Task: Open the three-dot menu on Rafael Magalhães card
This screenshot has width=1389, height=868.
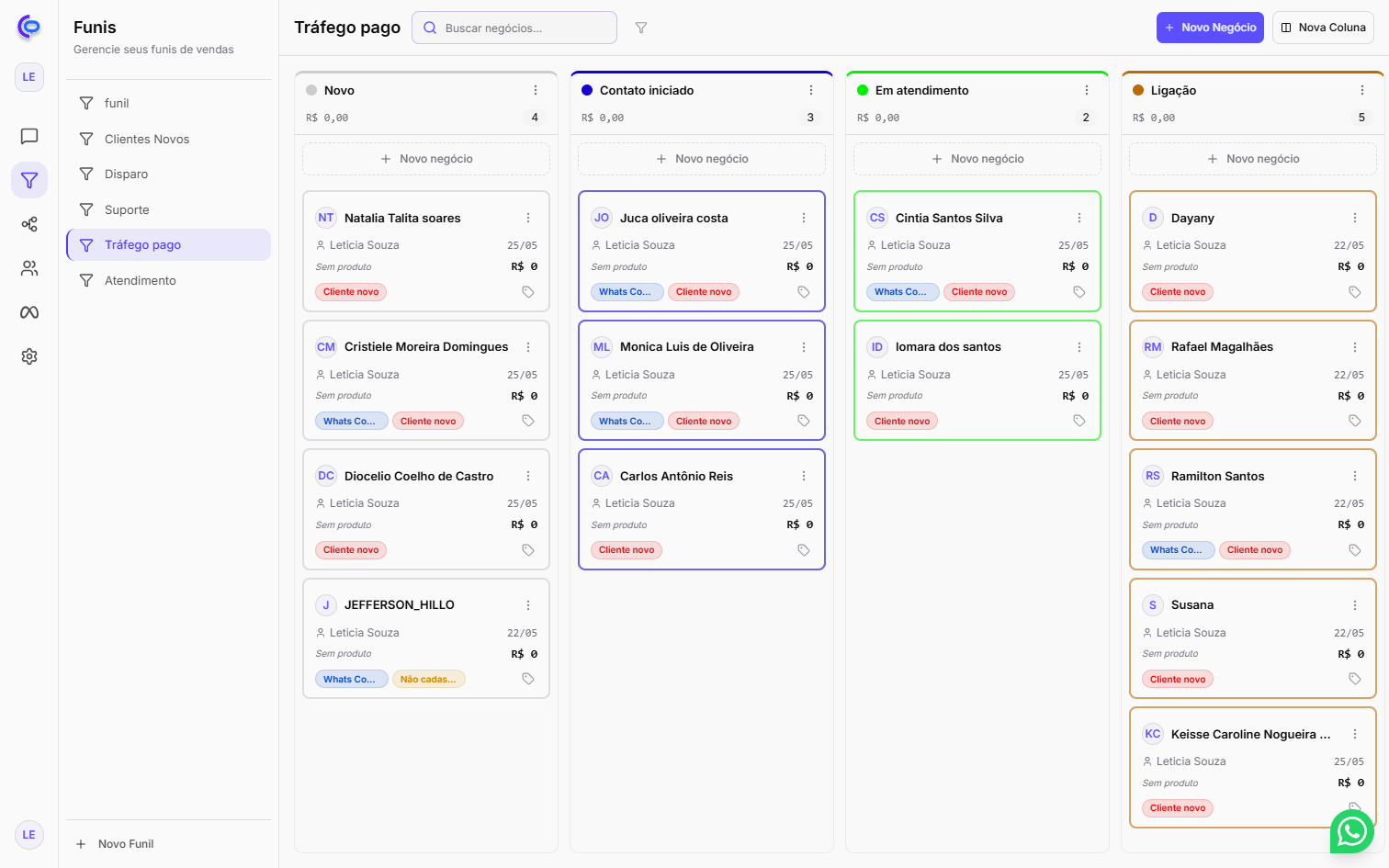Action: 1355,347
